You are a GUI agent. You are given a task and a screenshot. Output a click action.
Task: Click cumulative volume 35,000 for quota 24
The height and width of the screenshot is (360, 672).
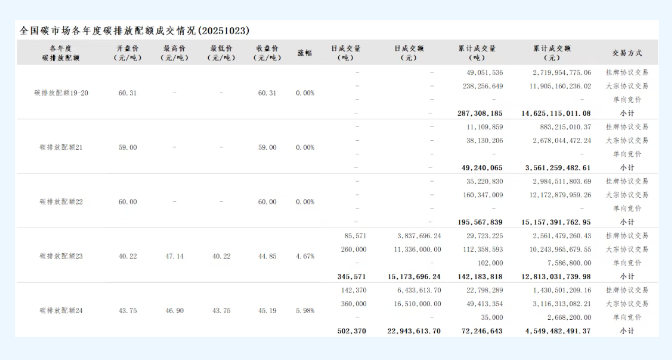point(492,318)
